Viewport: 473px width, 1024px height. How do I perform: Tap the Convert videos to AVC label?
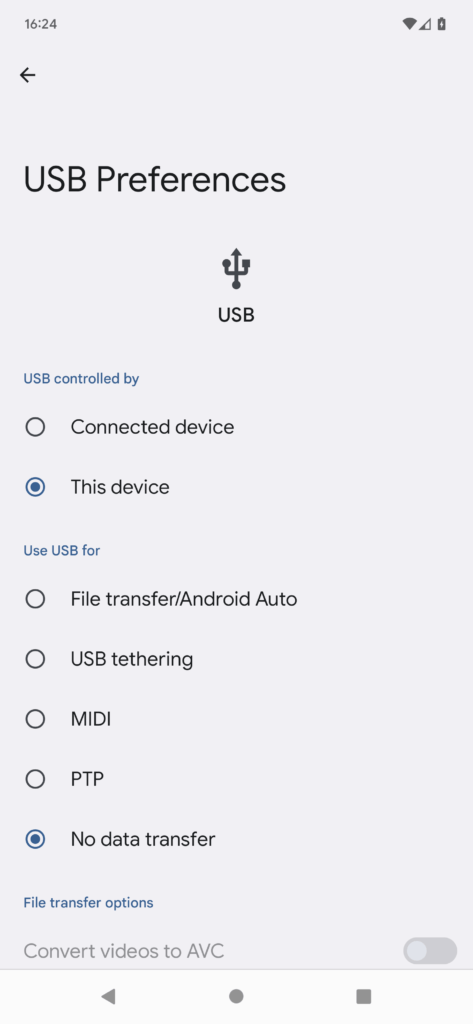[123, 951]
